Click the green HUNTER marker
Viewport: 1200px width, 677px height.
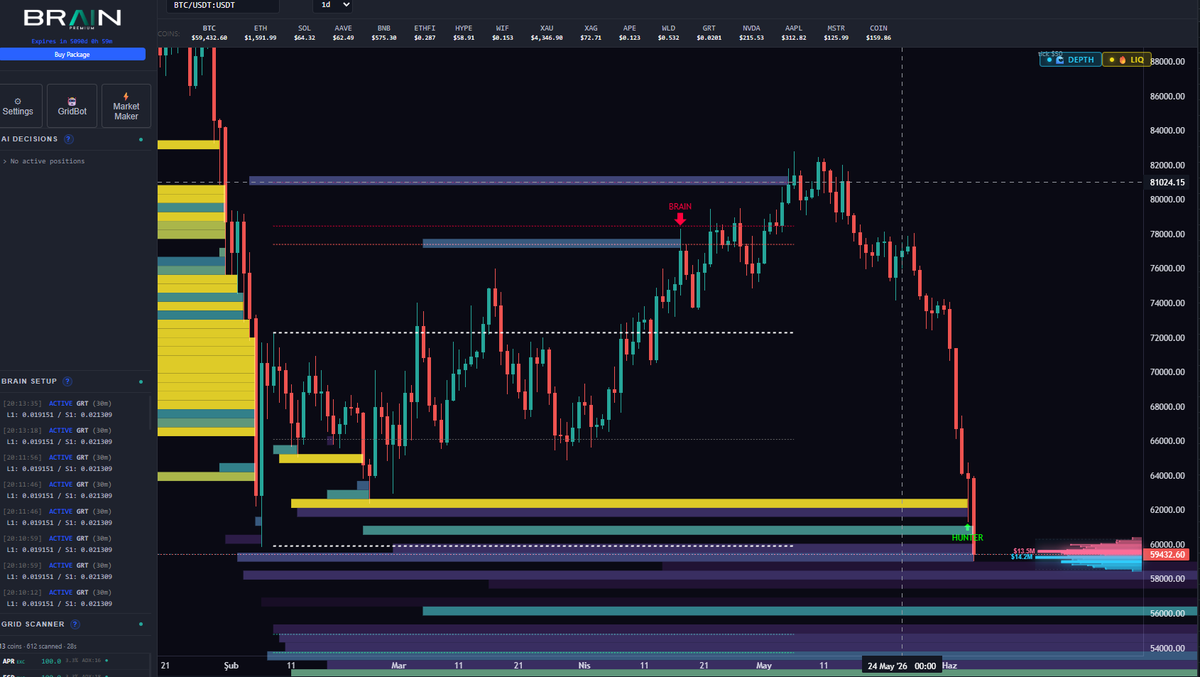point(967,532)
